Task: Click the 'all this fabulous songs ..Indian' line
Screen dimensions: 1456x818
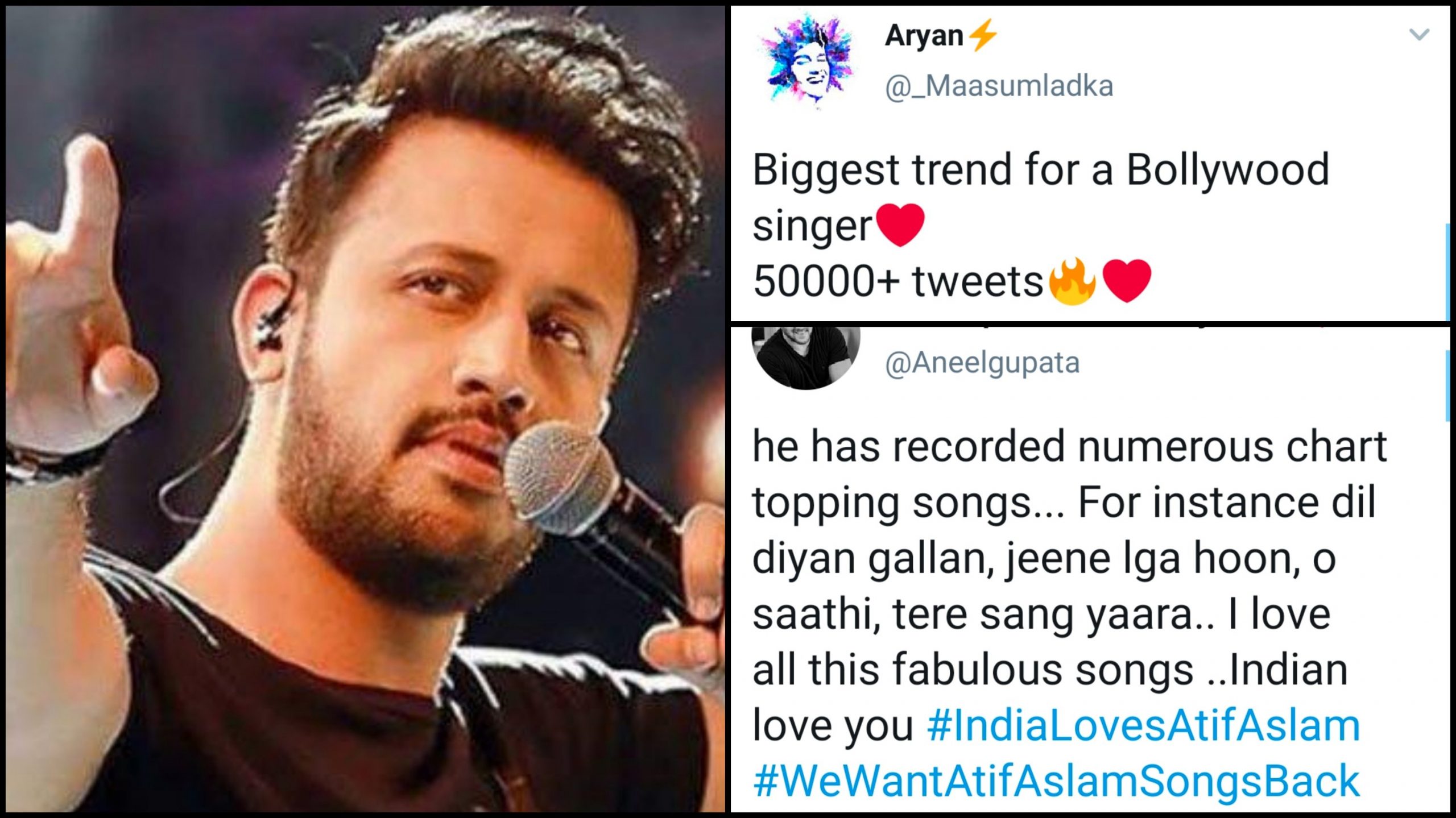Action: coord(1050,670)
